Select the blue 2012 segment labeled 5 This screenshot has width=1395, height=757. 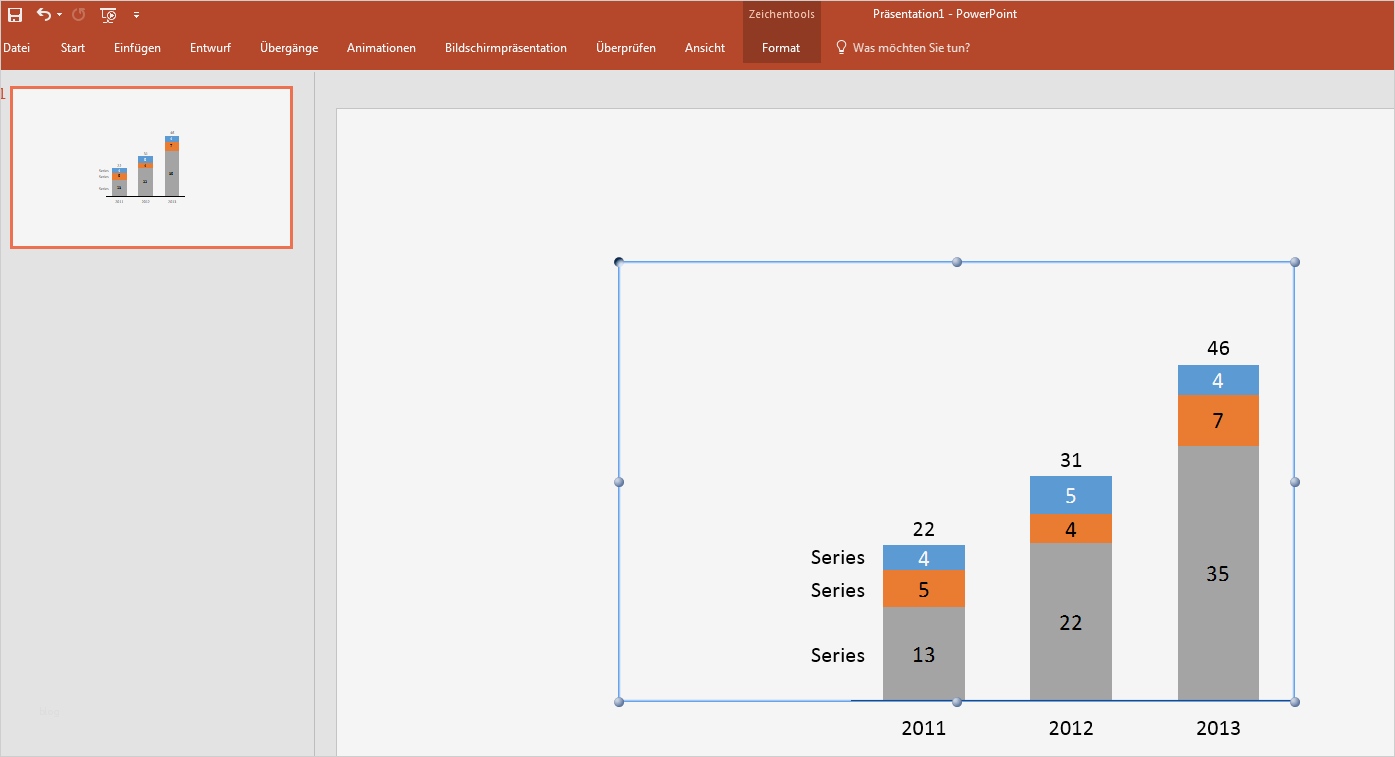(x=1071, y=496)
